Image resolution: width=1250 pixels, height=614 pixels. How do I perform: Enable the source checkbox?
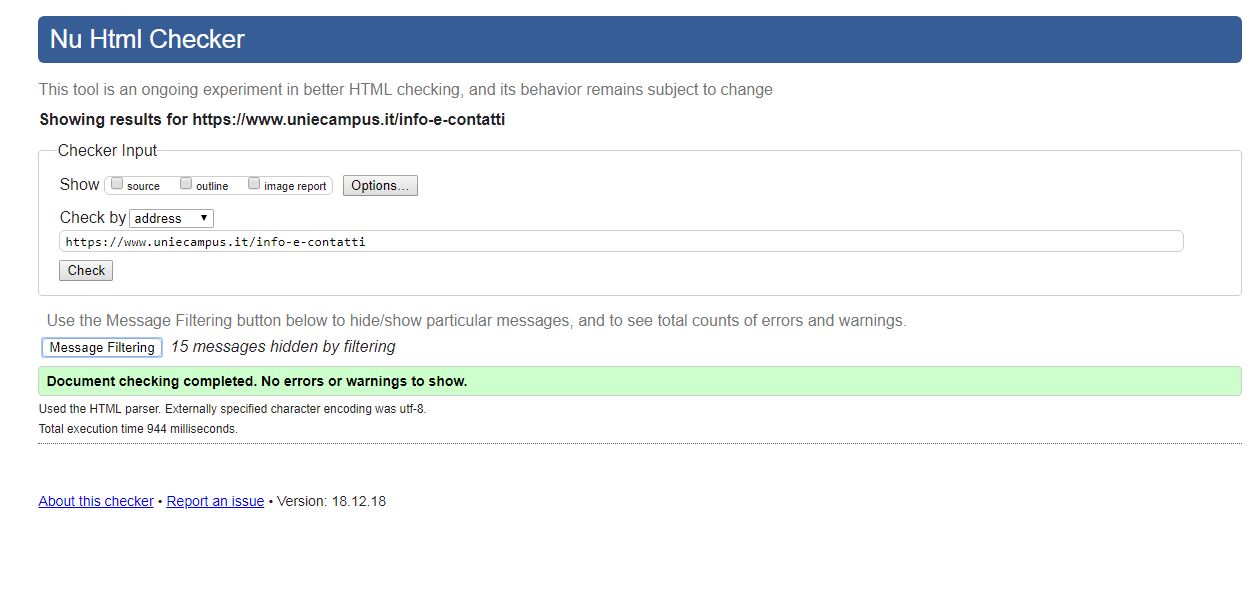(x=117, y=184)
